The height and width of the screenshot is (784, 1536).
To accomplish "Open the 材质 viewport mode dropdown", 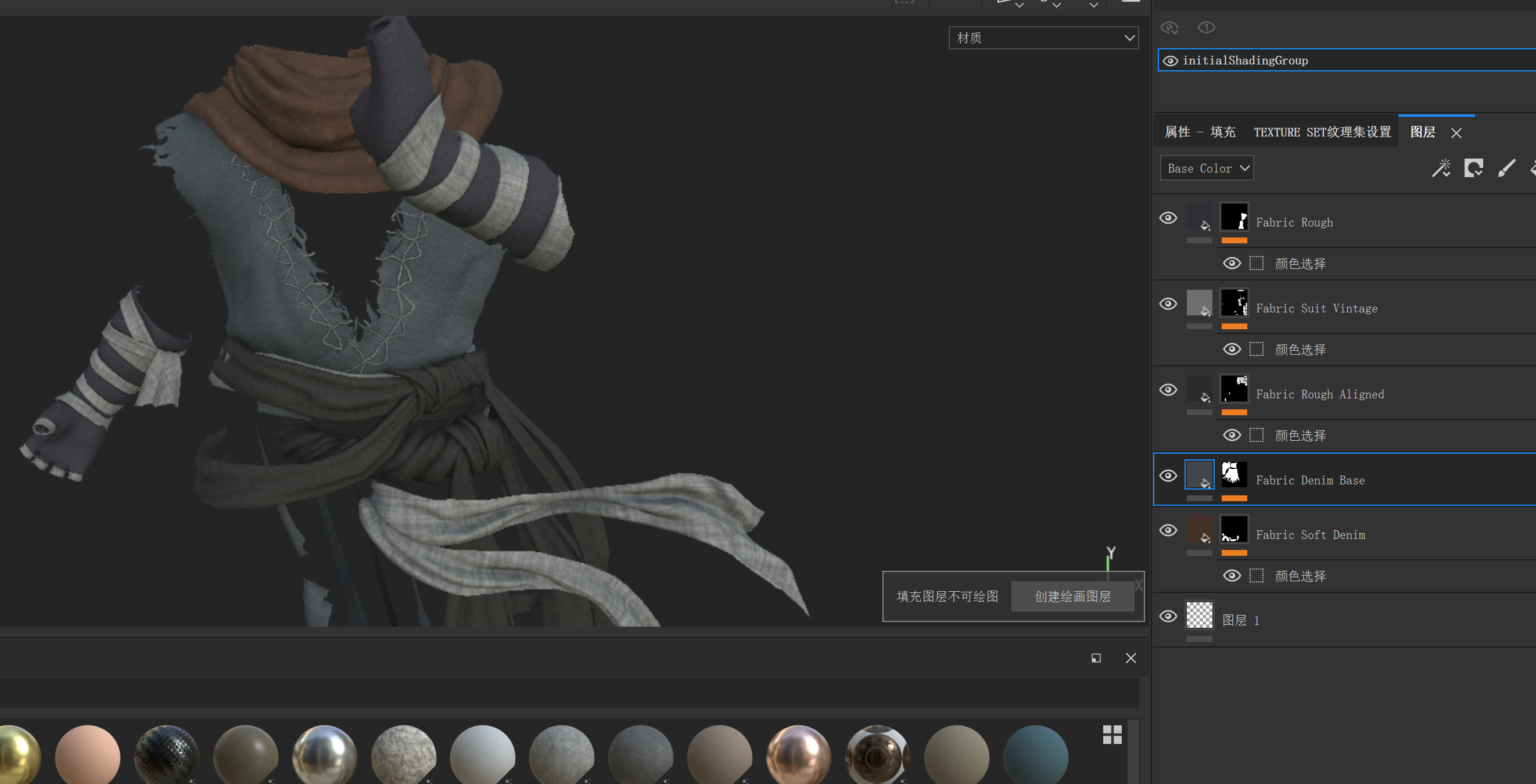I will [1043, 38].
